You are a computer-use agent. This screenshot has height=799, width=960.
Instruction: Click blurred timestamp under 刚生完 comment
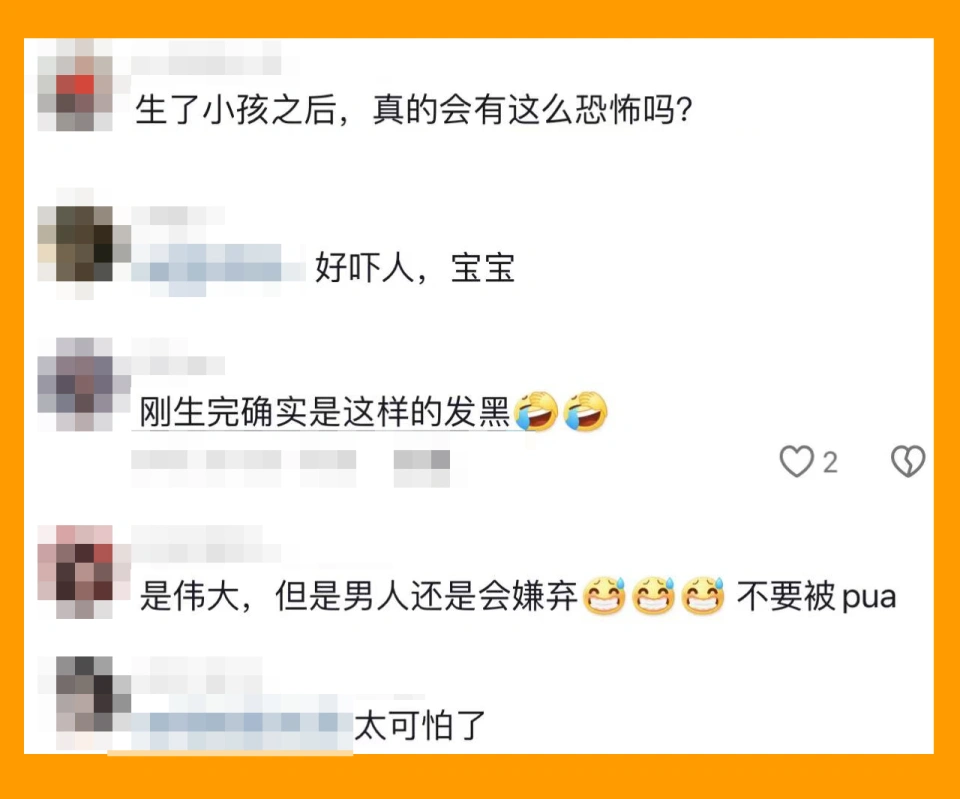tap(244, 468)
